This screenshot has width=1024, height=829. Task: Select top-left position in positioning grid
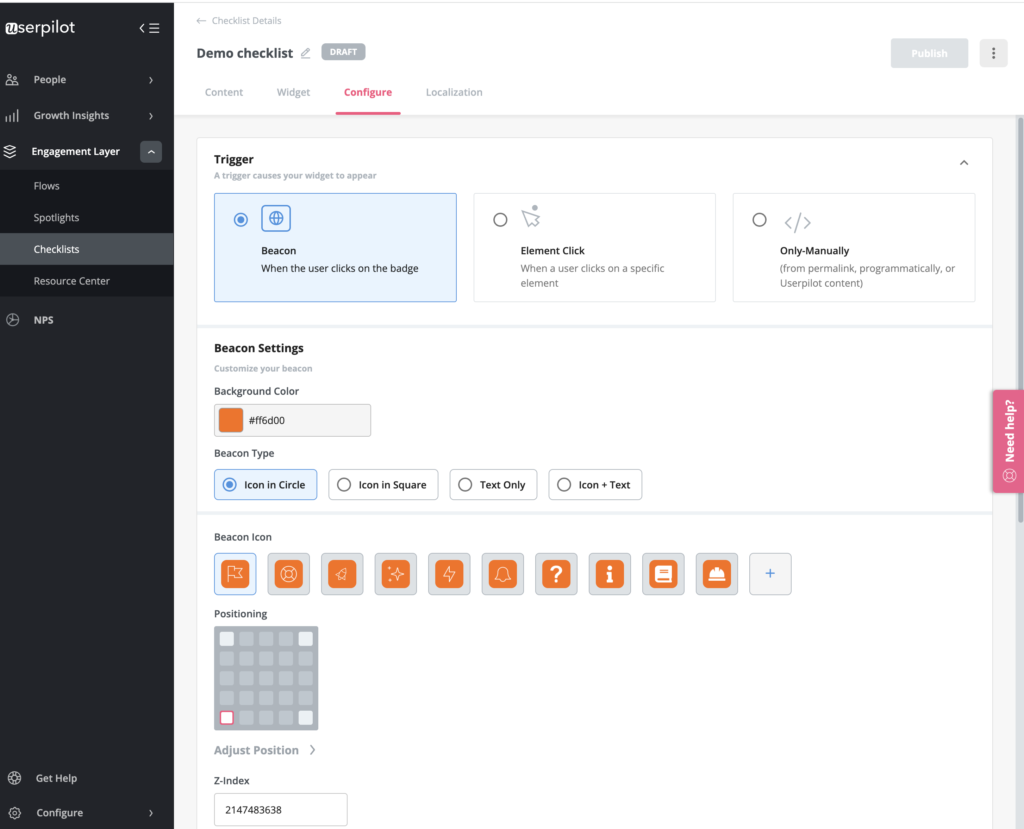click(x=227, y=639)
